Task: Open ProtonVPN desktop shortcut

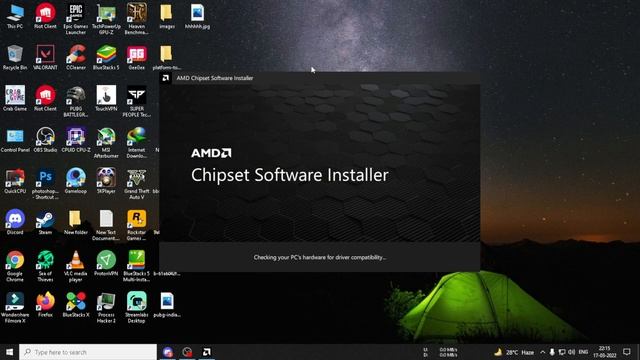Action: click(x=106, y=263)
